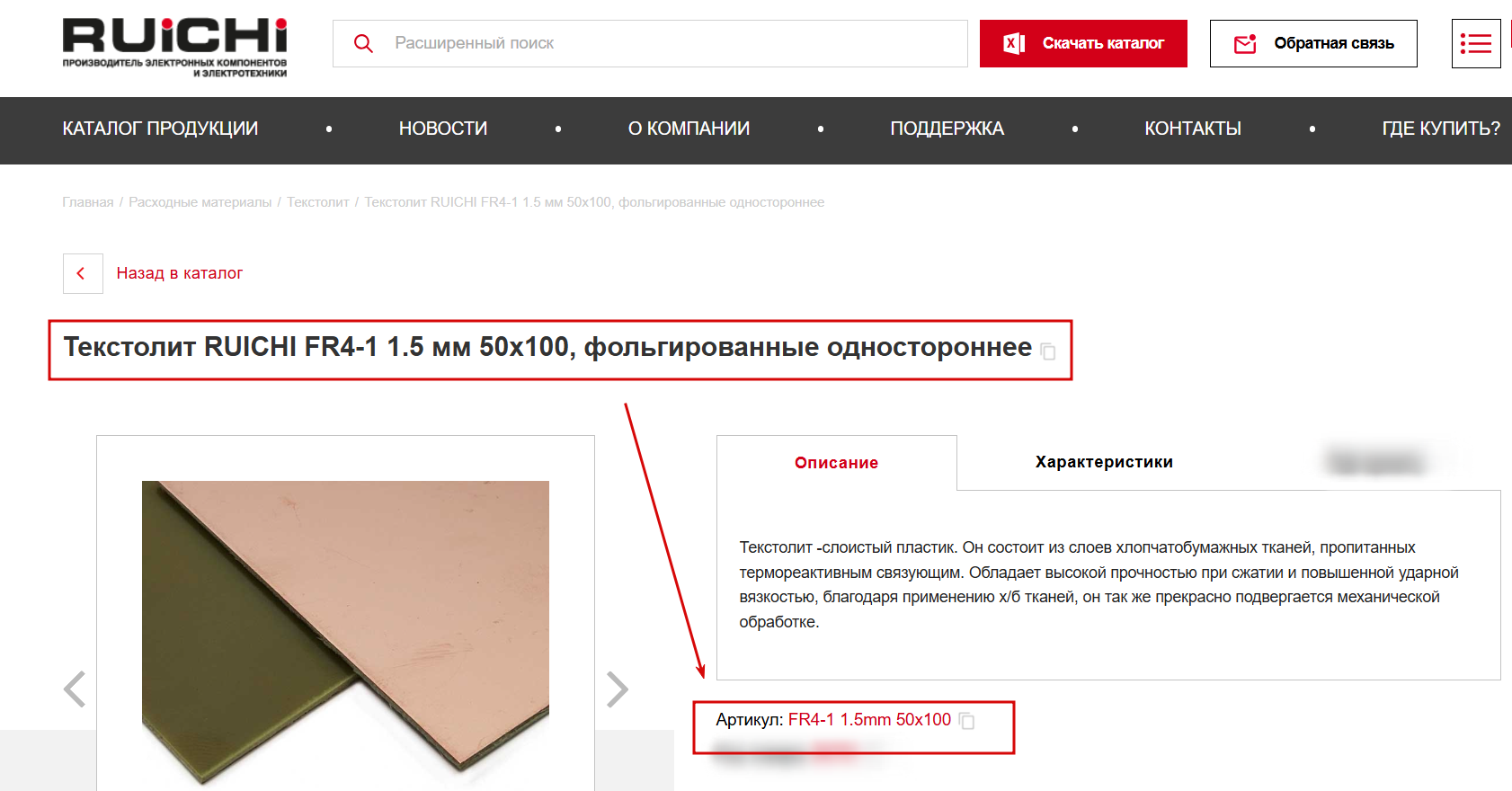
Task: Click the RUICHI logo
Action: (174, 48)
